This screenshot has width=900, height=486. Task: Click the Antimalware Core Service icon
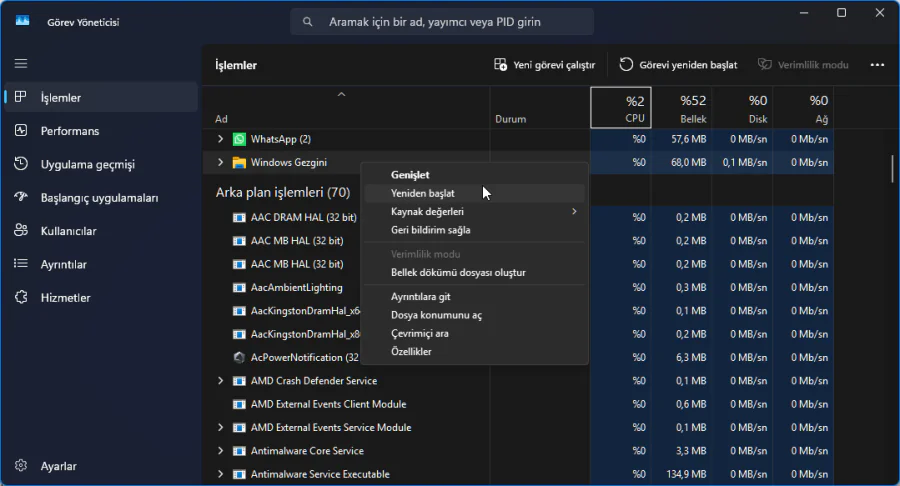pyautogui.click(x=239, y=451)
